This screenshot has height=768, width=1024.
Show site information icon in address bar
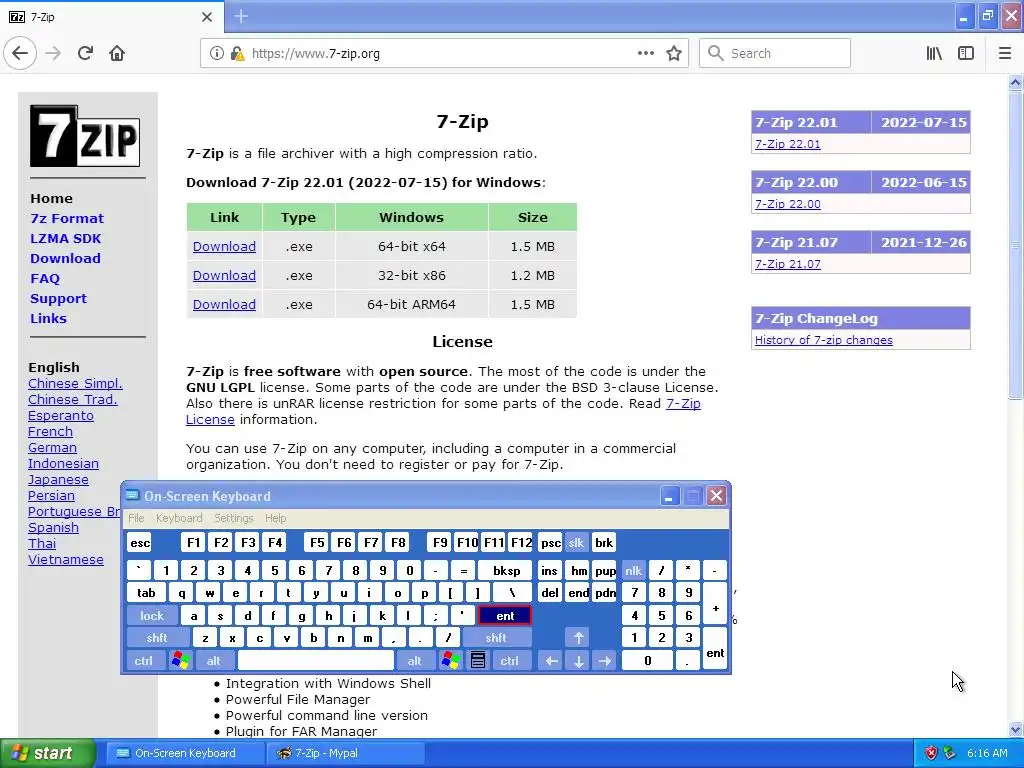pyautogui.click(x=216, y=54)
